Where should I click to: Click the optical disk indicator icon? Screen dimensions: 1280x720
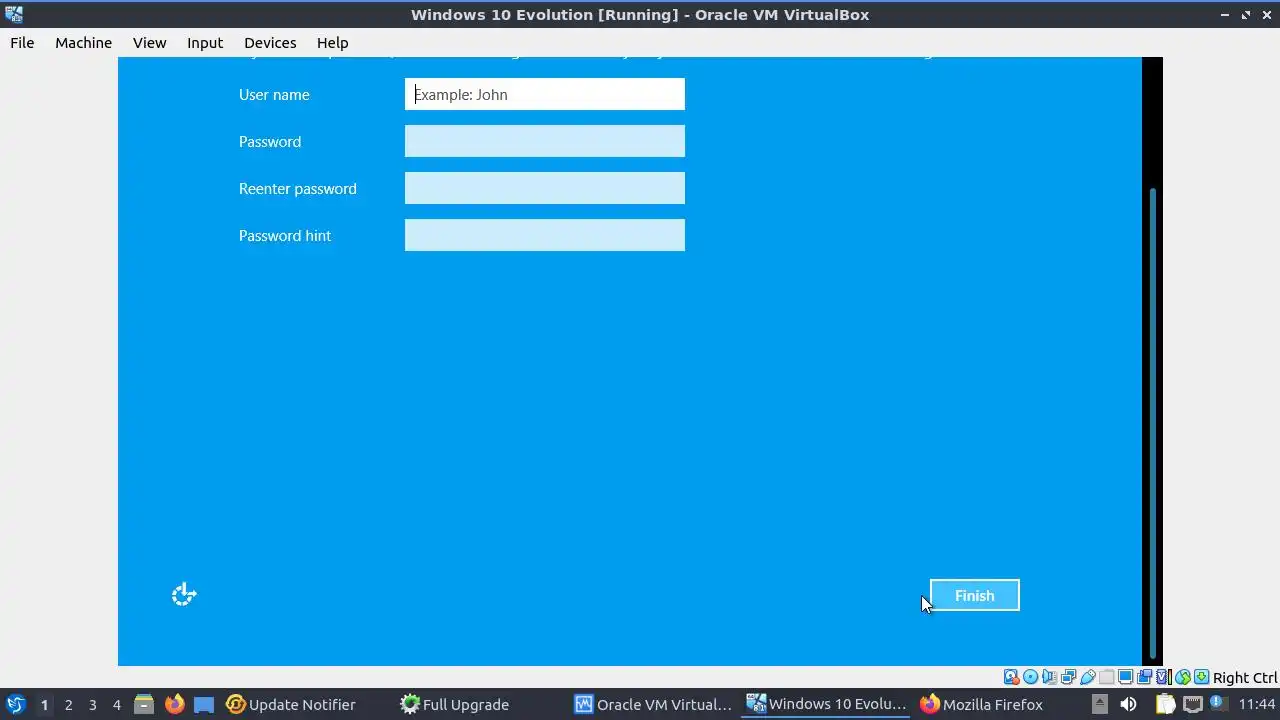pos(1031,677)
